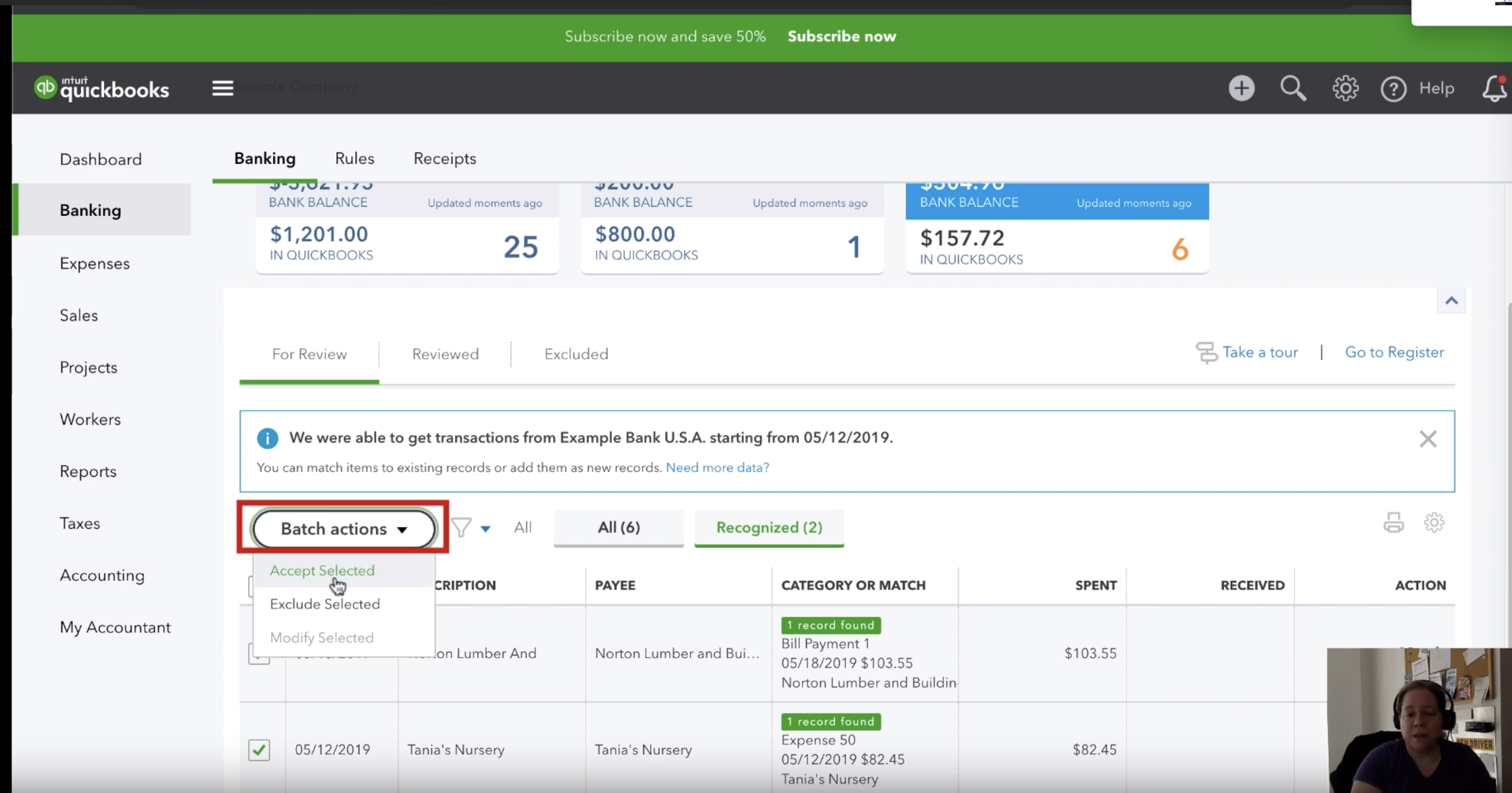Click the Expense 50 match text
1512x793 pixels.
click(818, 740)
